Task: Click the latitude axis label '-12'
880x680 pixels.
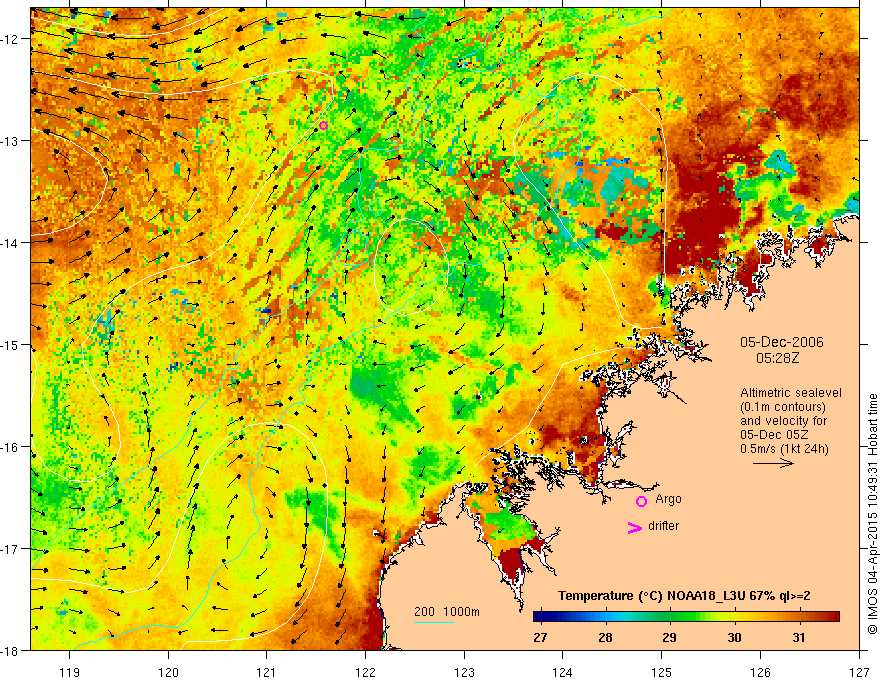Action: click(x=11, y=39)
